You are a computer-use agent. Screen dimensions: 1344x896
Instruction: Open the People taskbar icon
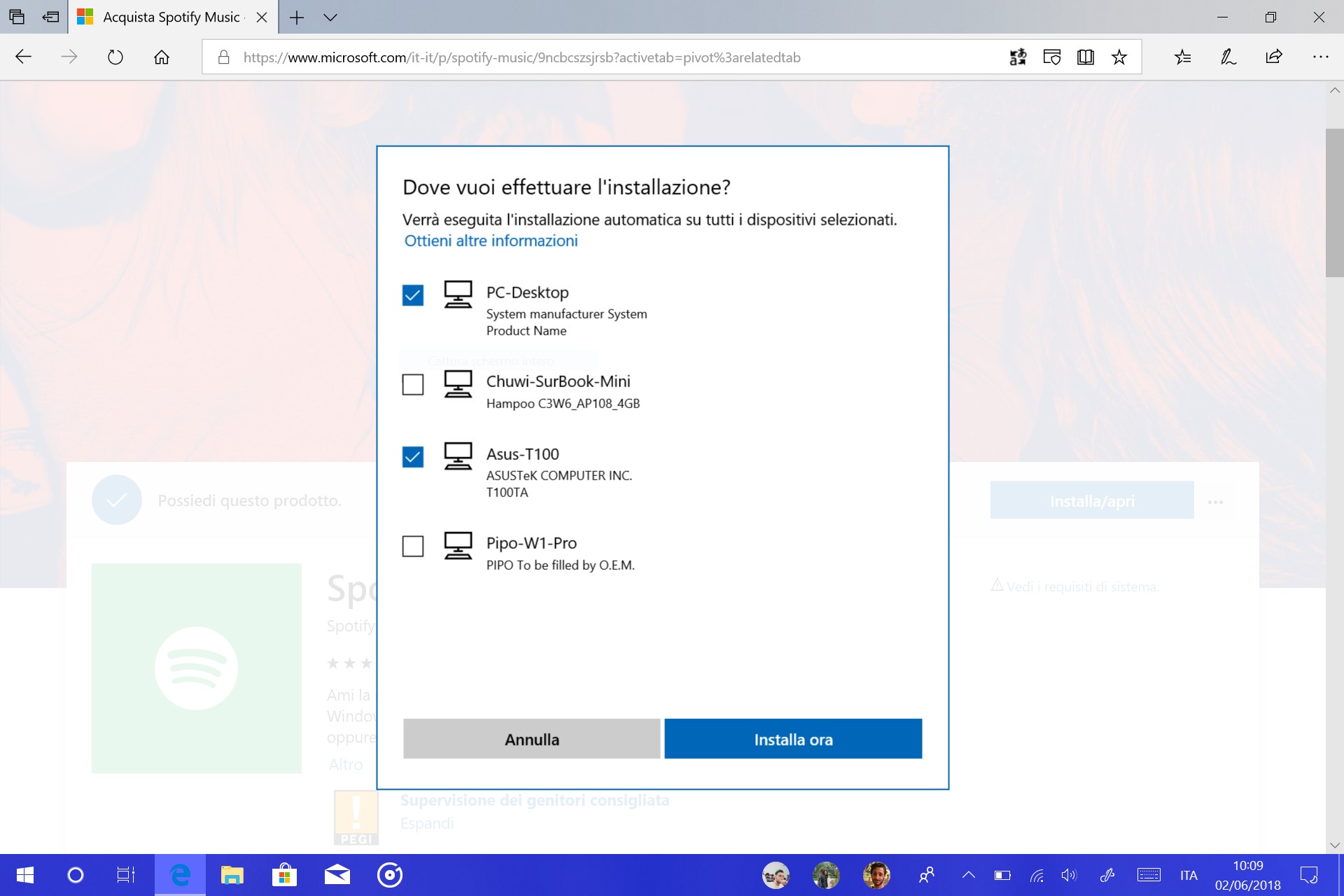pyautogui.click(x=927, y=875)
